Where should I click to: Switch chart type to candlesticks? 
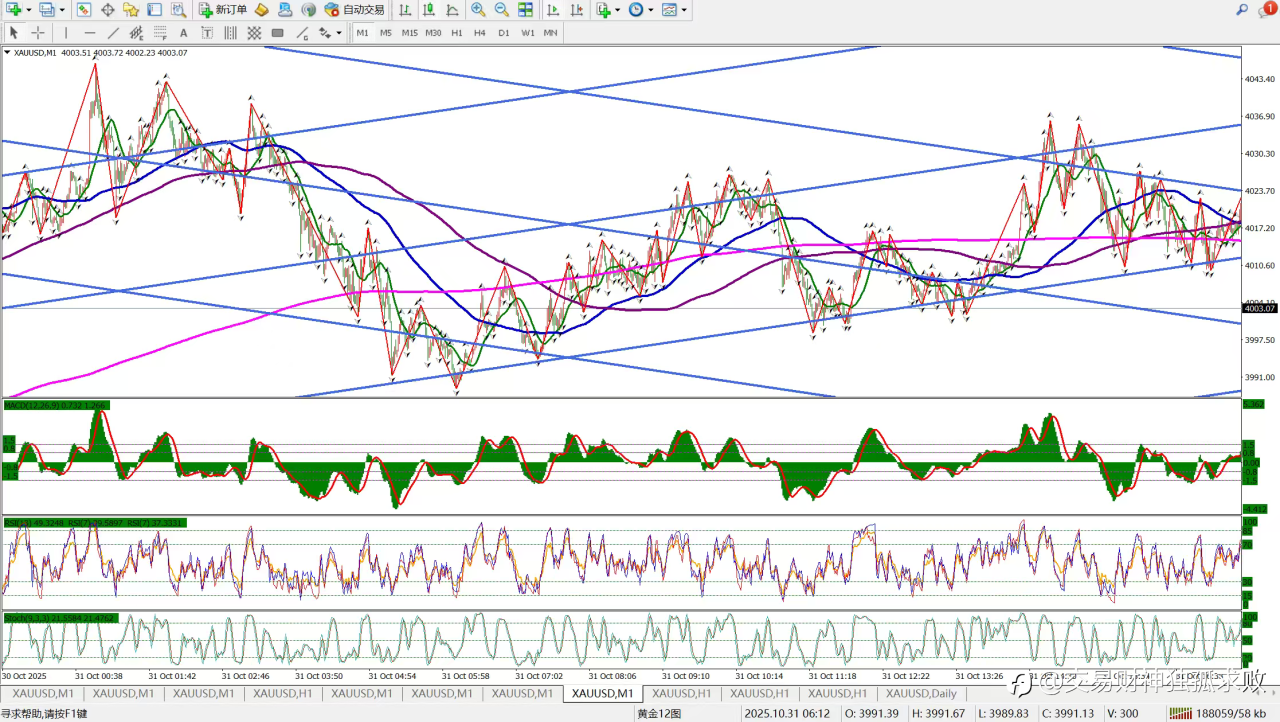tap(428, 10)
